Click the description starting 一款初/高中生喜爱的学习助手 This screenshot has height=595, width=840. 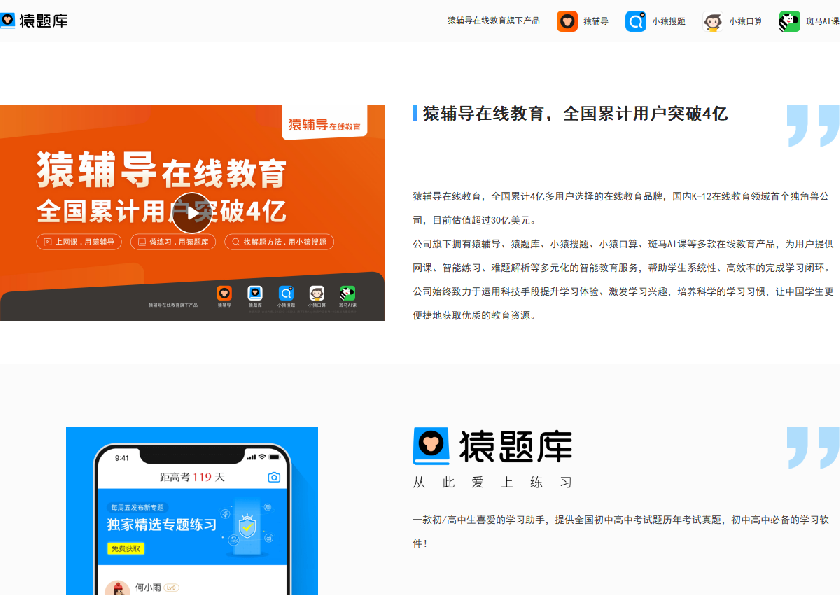click(x=620, y=531)
